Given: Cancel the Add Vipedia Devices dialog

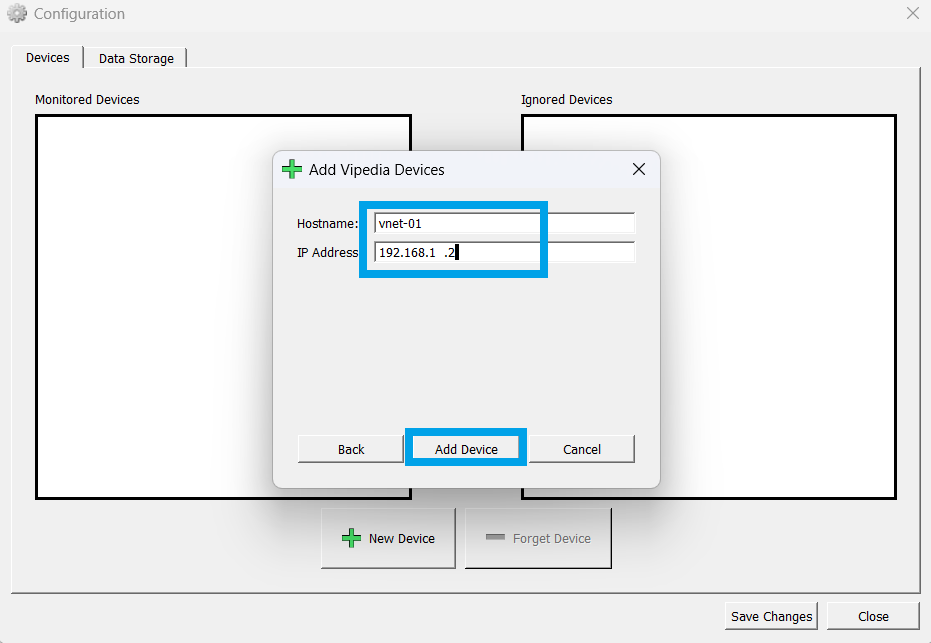Looking at the screenshot, I should point(581,449).
